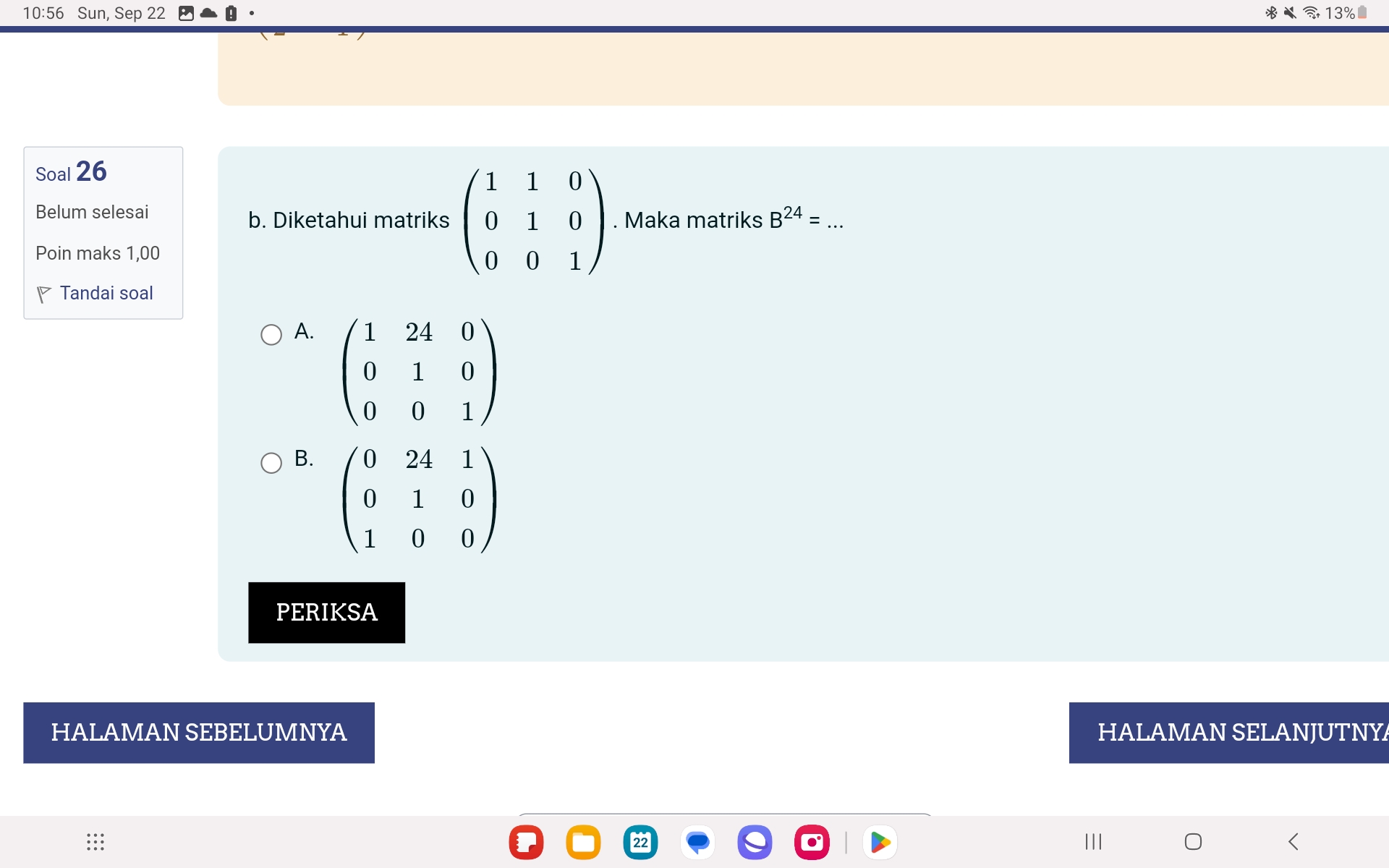The width and height of the screenshot is (1389, 868).
Task: Select answer option A radio button
Action: pyautogui.click(x=271, y=334)
